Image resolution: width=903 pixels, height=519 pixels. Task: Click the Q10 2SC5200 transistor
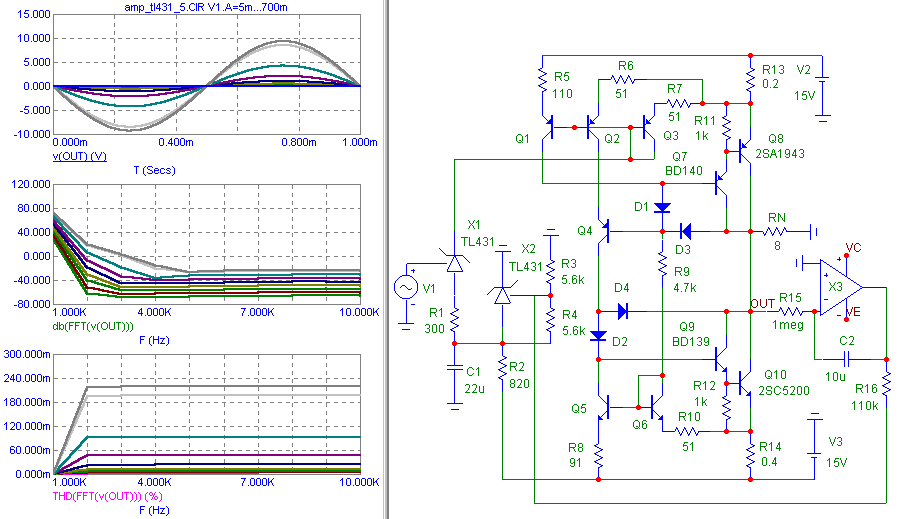[x=745, y=383]
